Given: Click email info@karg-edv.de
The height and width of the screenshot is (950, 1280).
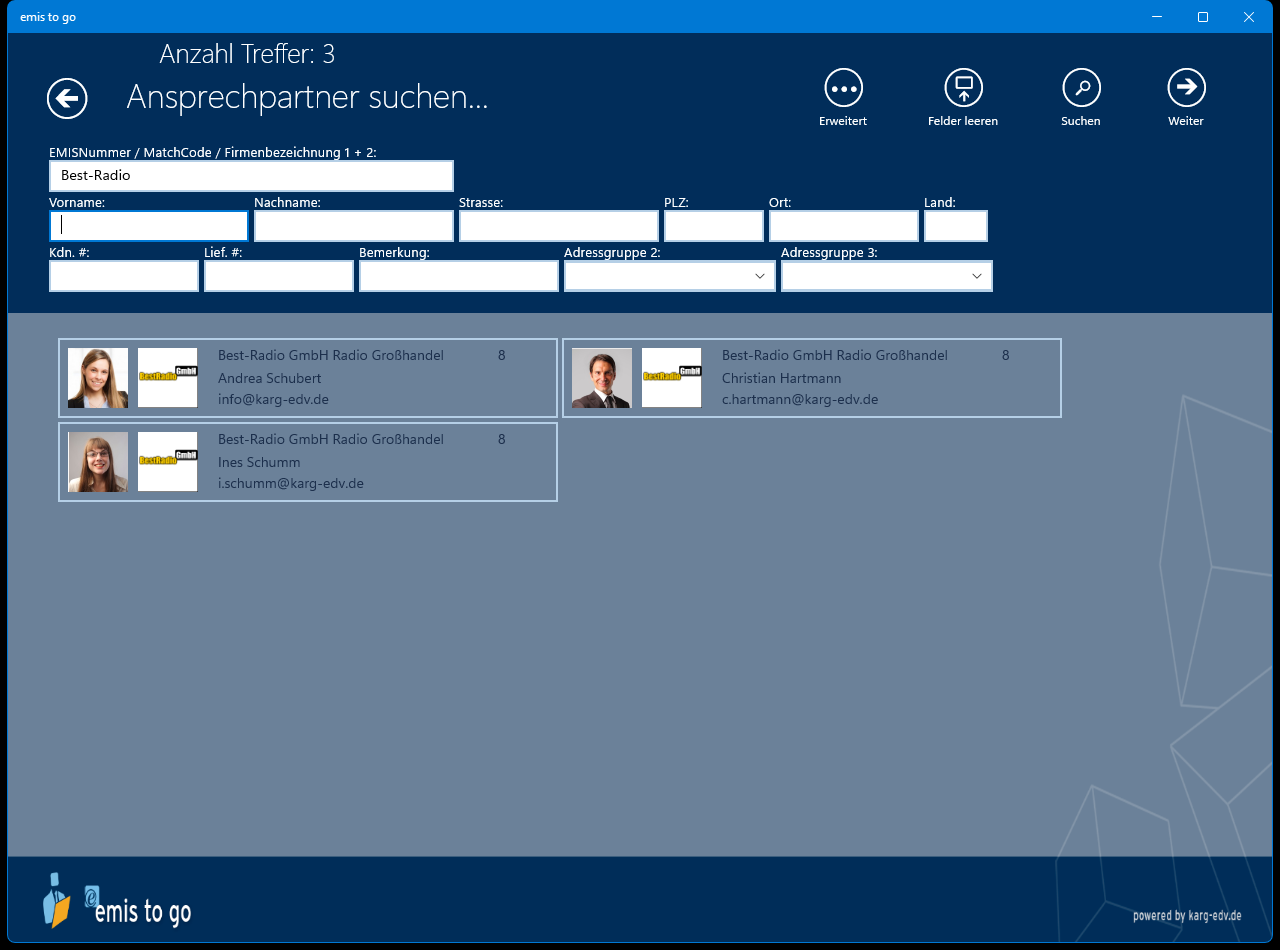Looking at the screenshot, I should tap(273, 399).
